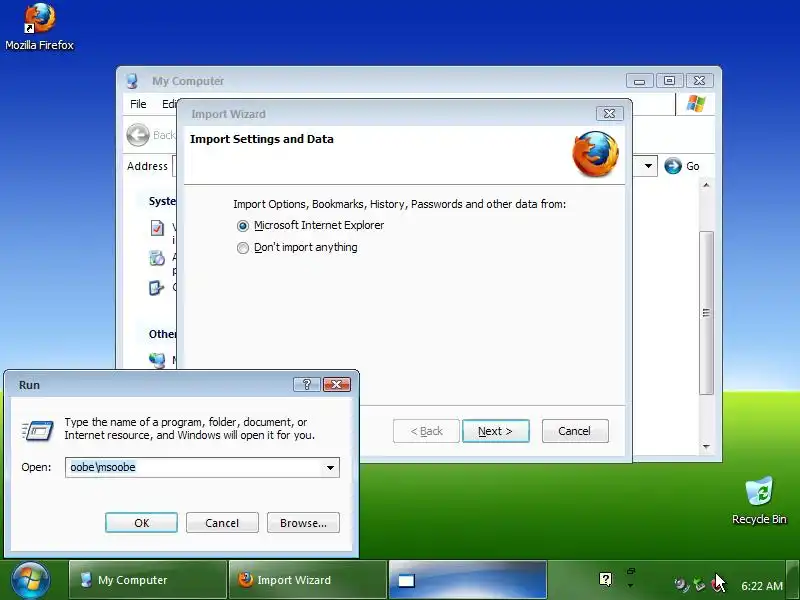The width and height of the screenshot is (800, 600).
Task: Click Browse in the Run dialog
Action: point(303,523)
